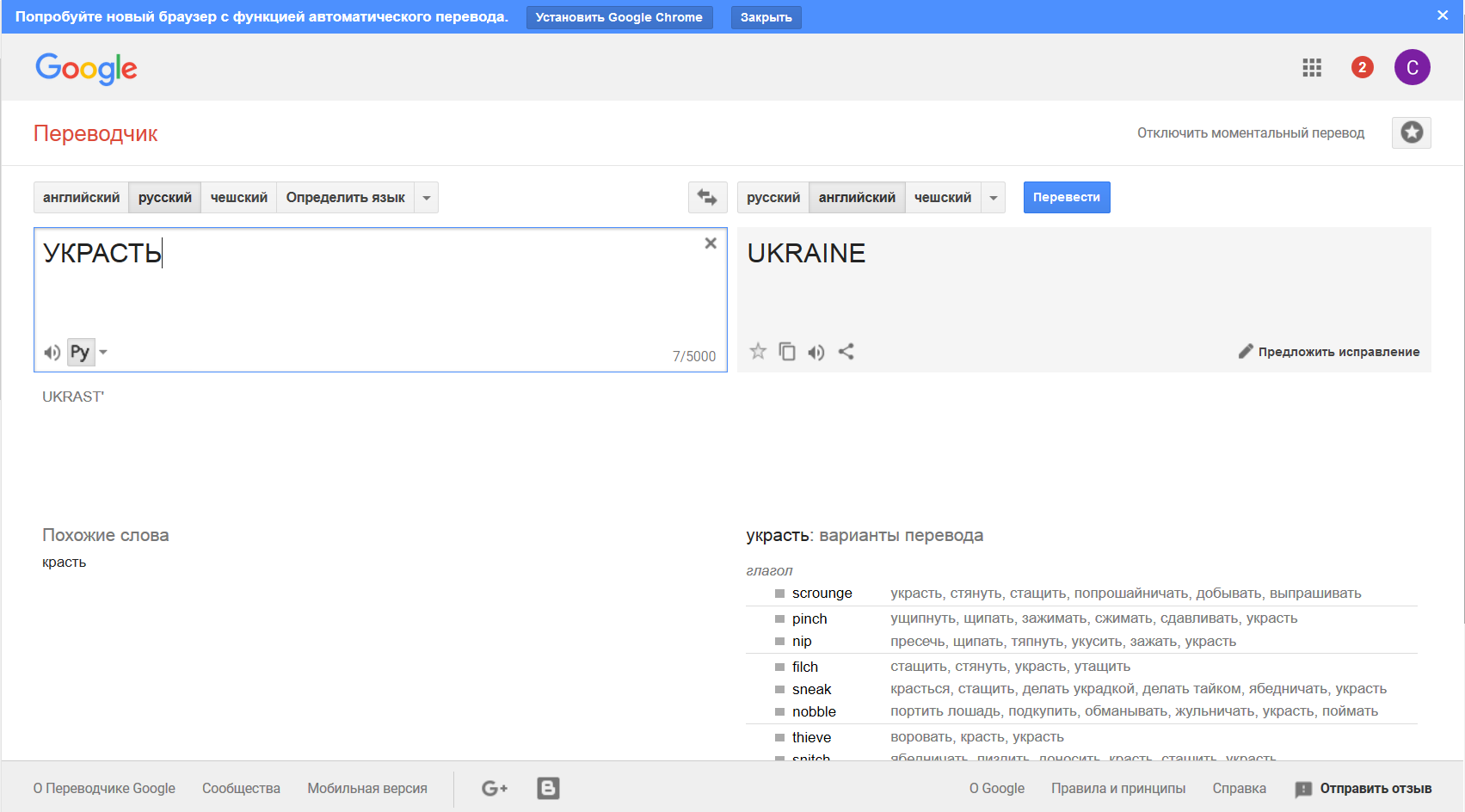Open the Сообщества footer link
The width and height of the screenshot is (1465, 812).
(241, 788)
